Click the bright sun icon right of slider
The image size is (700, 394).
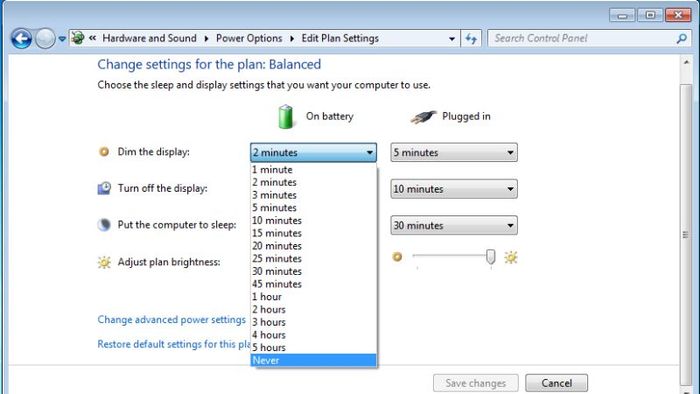[511, 257]
